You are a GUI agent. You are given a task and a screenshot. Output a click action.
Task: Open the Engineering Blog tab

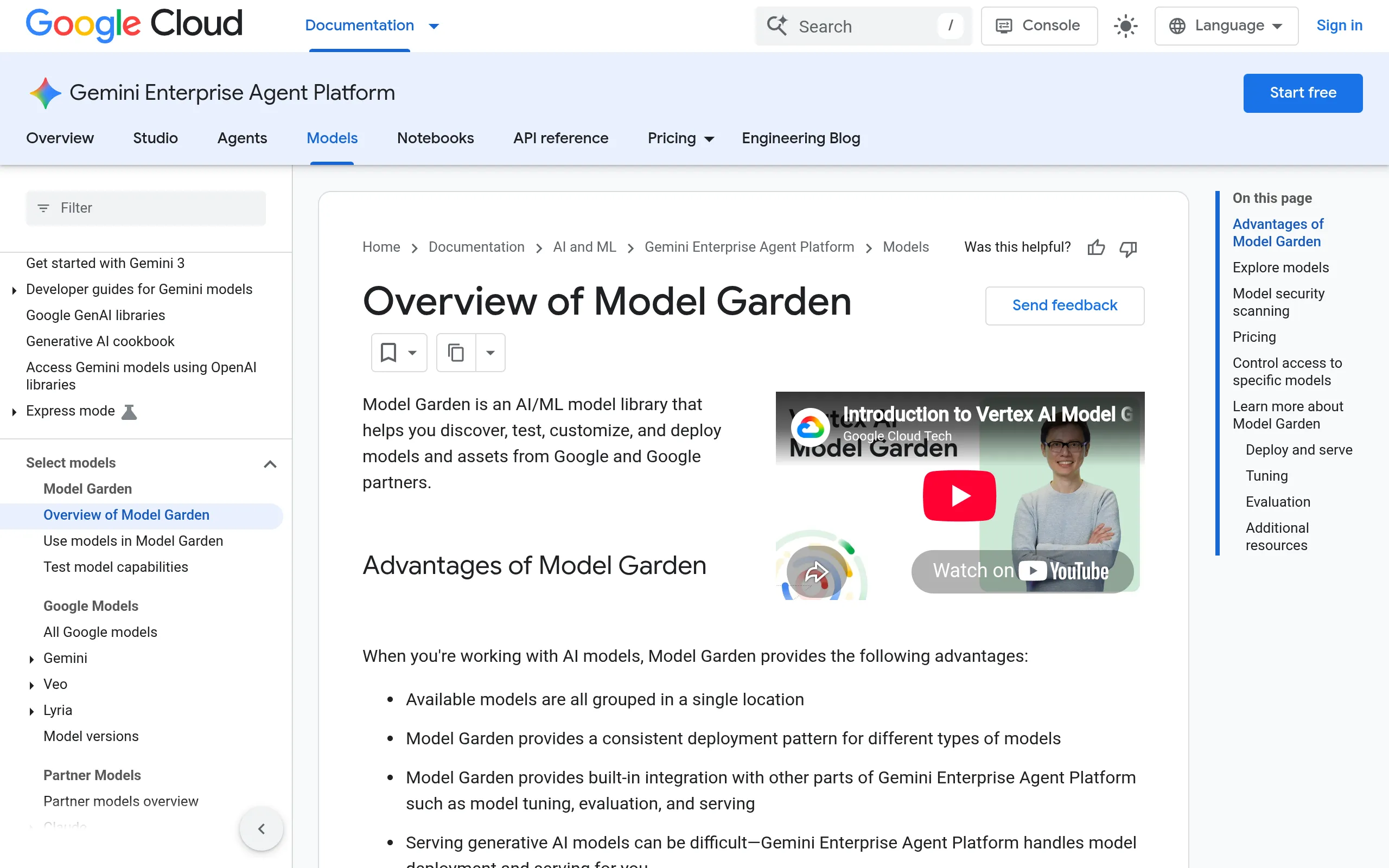pos(801,138)
